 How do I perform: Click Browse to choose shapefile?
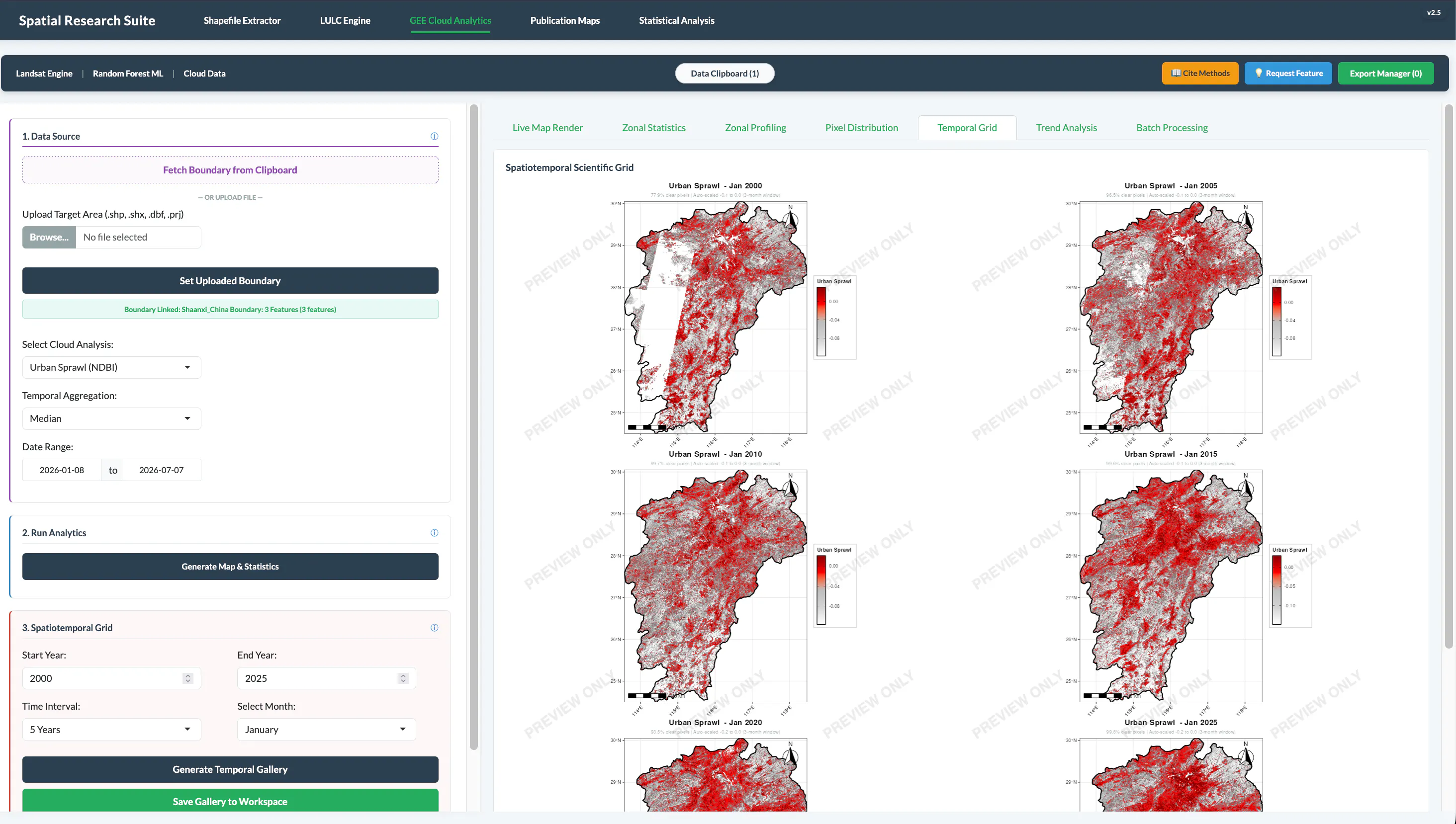tap(49, 237)
